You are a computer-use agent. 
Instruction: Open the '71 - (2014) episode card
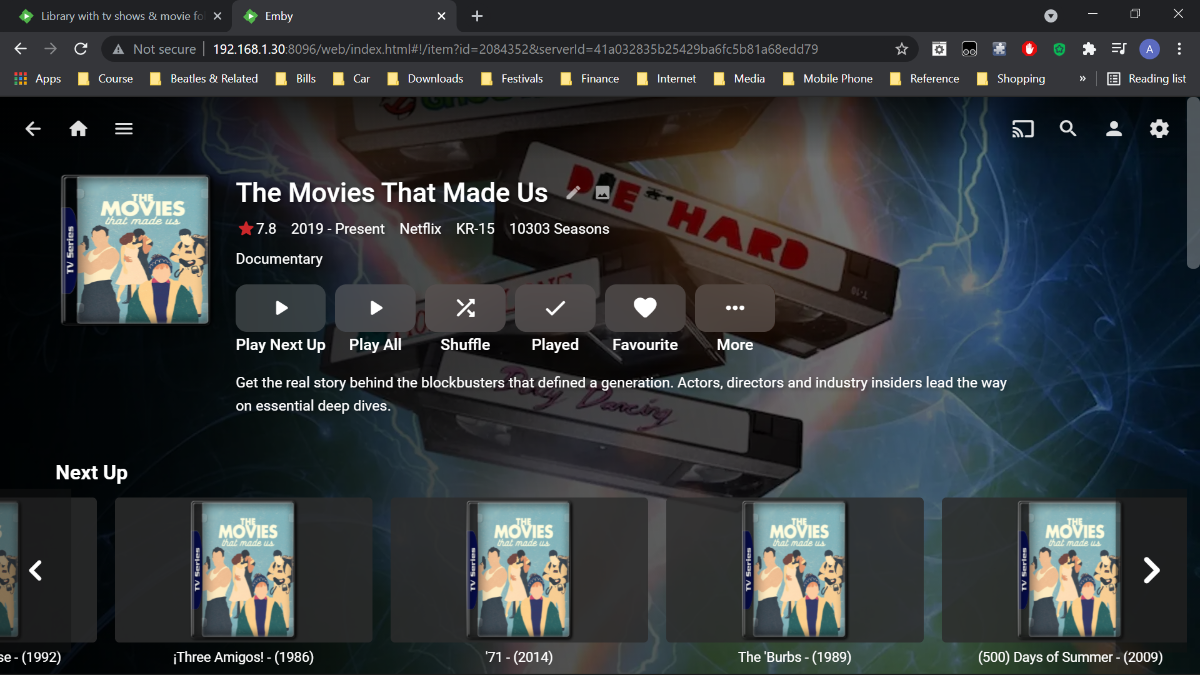click(x=519, y=570)
